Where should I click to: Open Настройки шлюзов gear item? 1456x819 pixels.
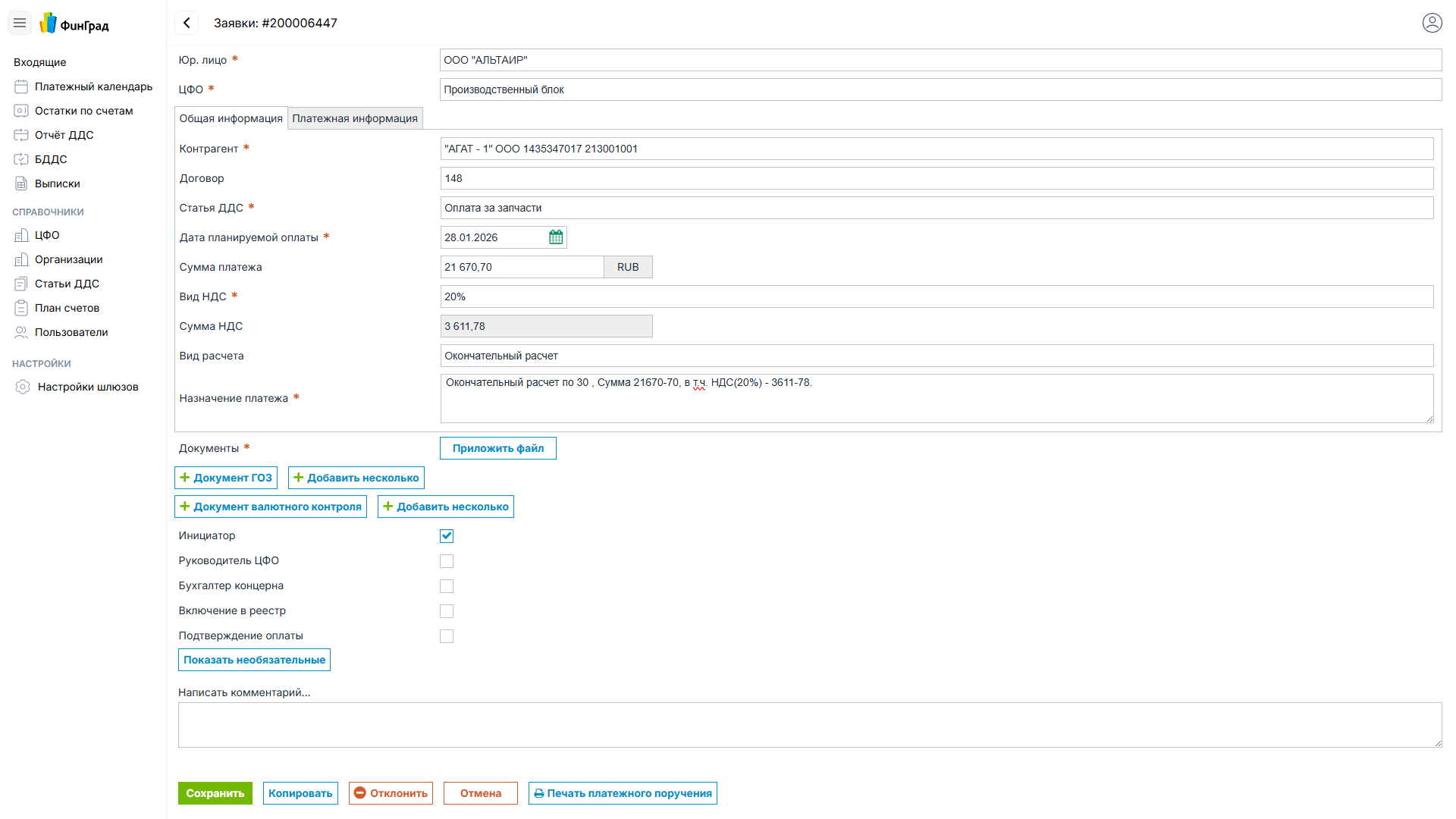(x=88, y=387)
